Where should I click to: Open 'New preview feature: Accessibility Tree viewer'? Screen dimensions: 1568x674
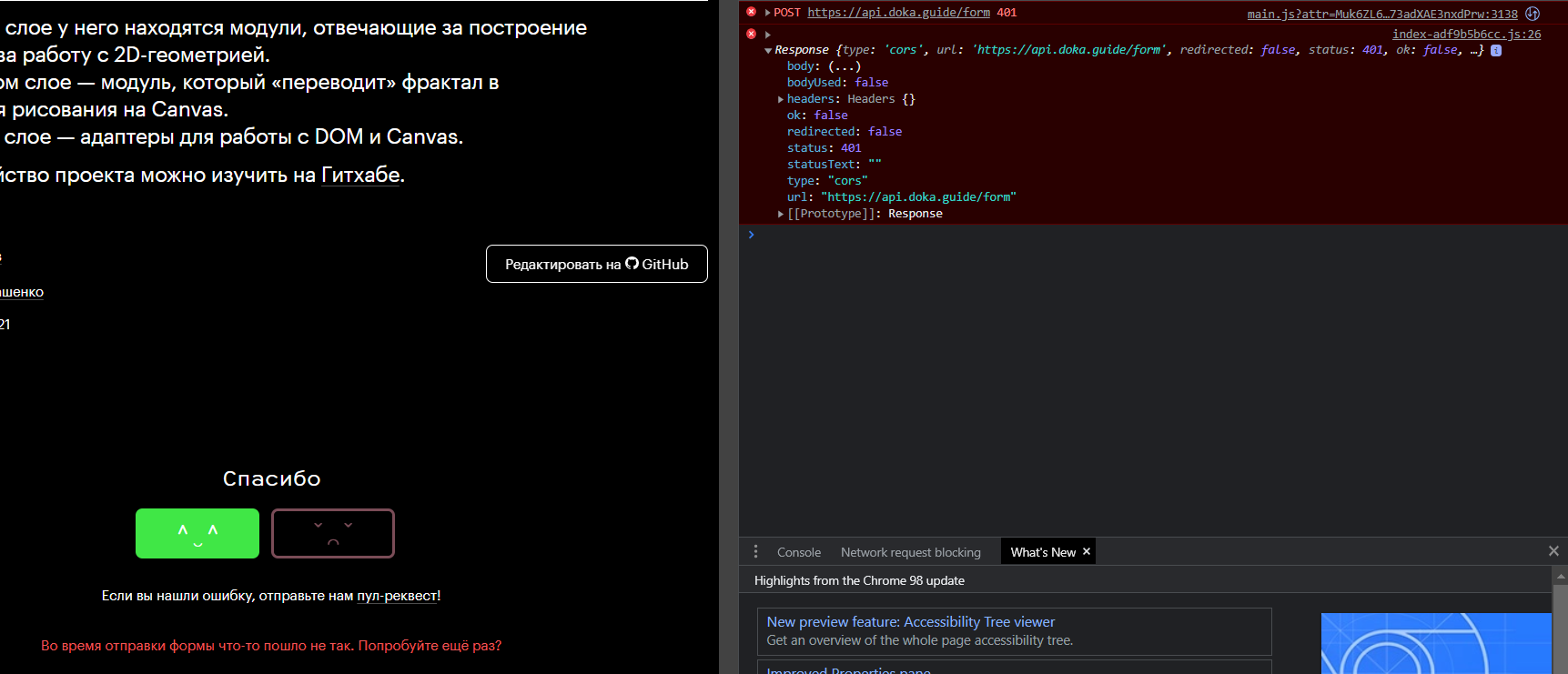(911, 622)
